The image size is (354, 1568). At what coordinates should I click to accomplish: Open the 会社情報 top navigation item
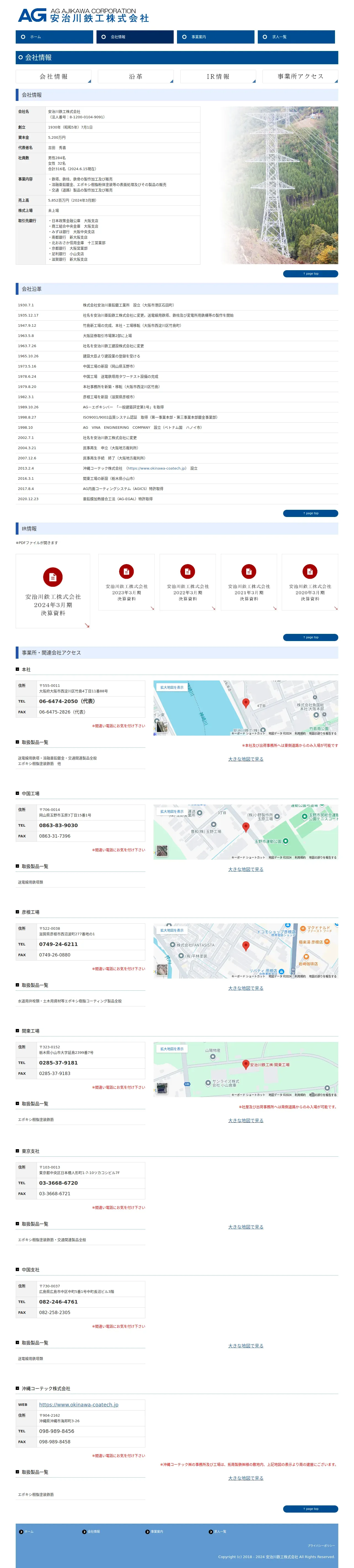(x=135, y=37)
